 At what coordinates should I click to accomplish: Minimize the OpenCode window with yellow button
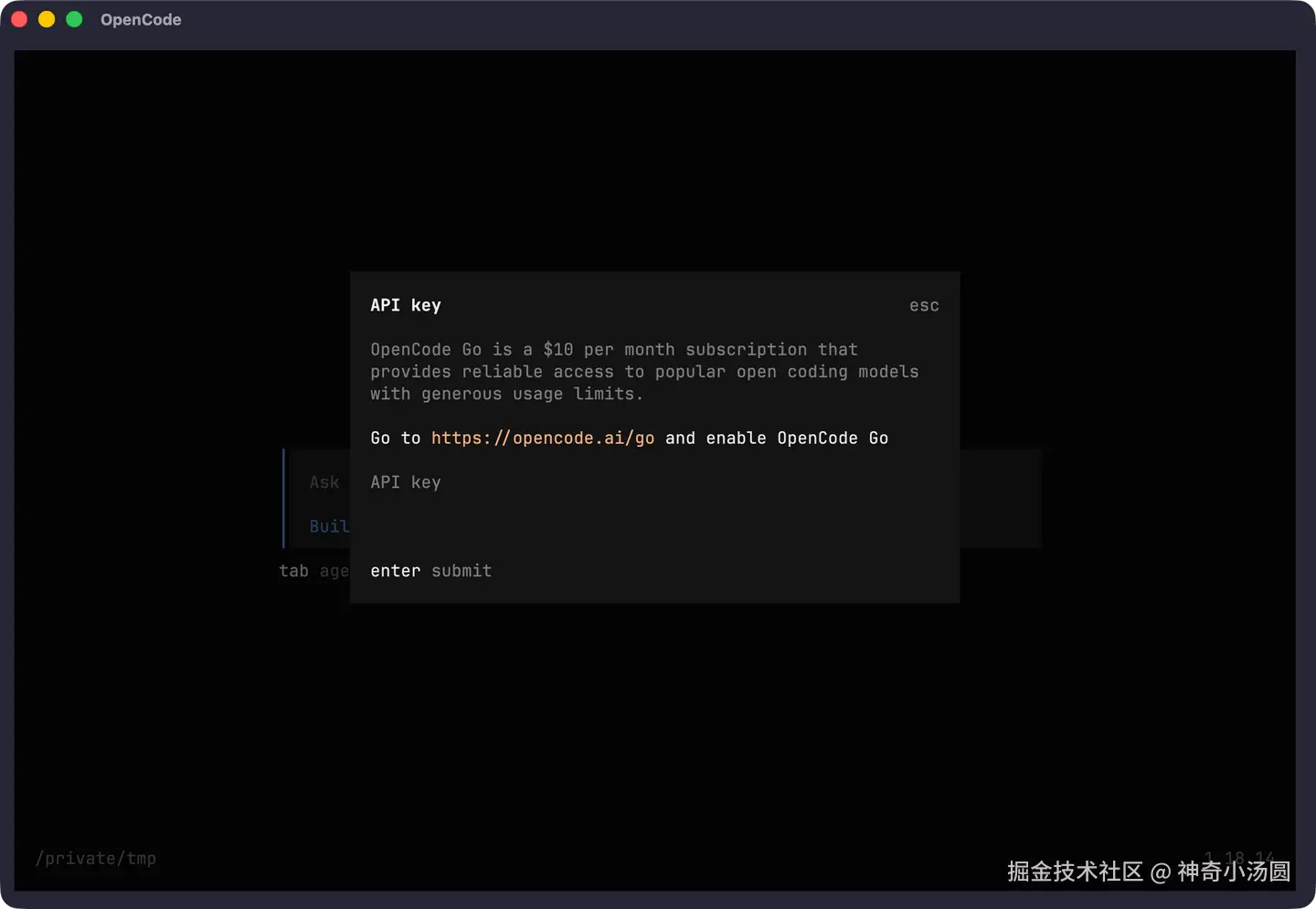click(47, 19)
